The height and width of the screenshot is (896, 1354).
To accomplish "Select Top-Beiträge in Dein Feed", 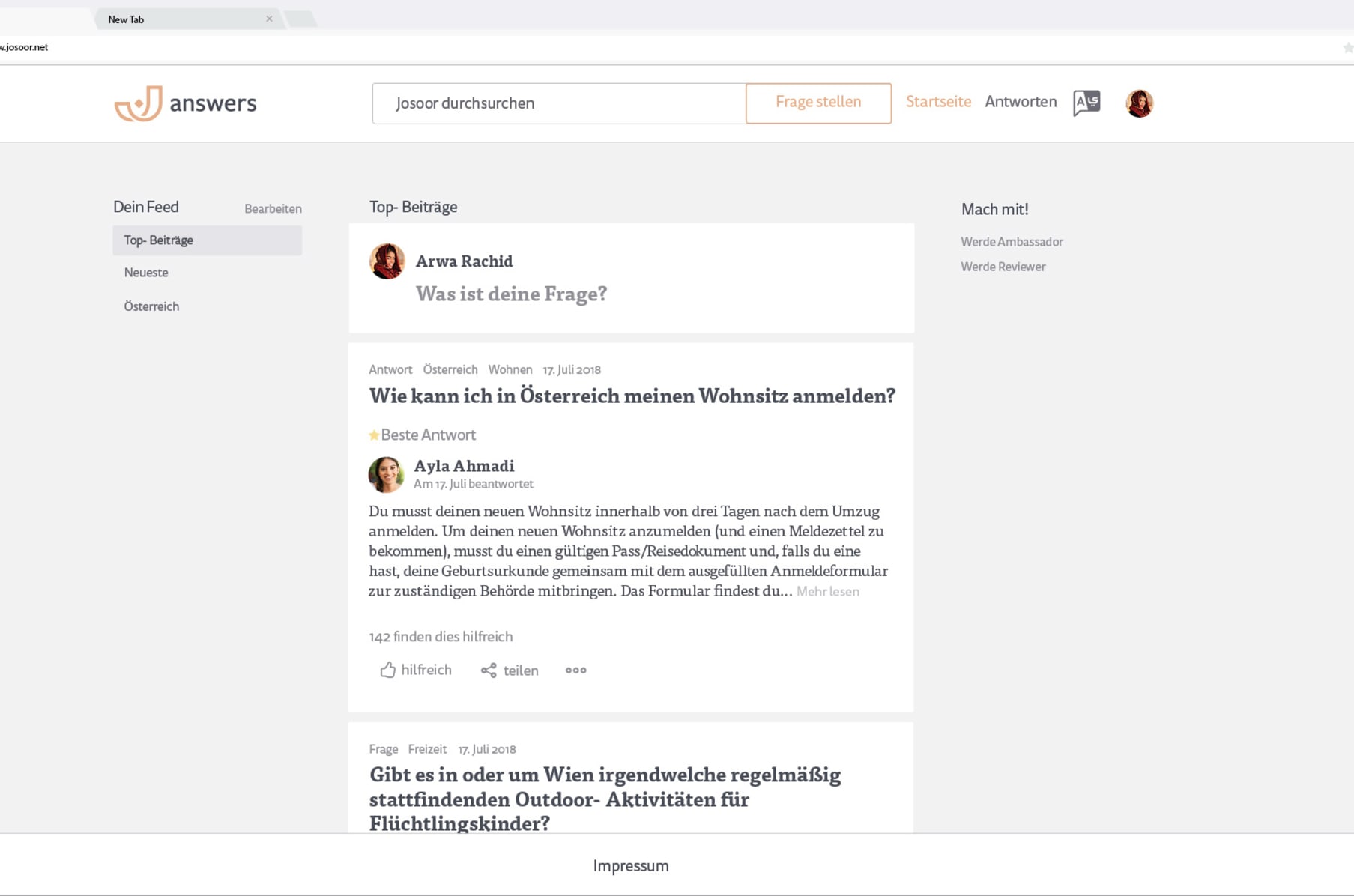I will (x=158, y=240).
